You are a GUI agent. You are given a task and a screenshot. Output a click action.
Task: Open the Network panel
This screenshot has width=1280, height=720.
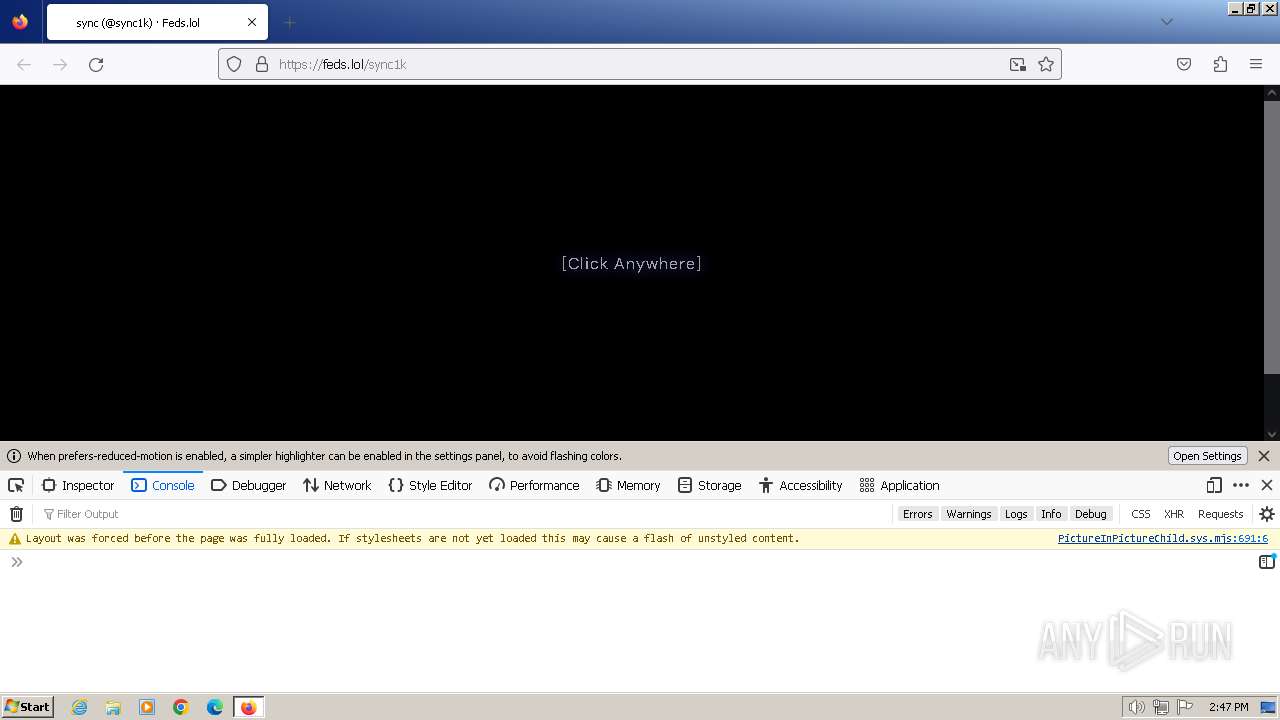[x=337, y=485]
